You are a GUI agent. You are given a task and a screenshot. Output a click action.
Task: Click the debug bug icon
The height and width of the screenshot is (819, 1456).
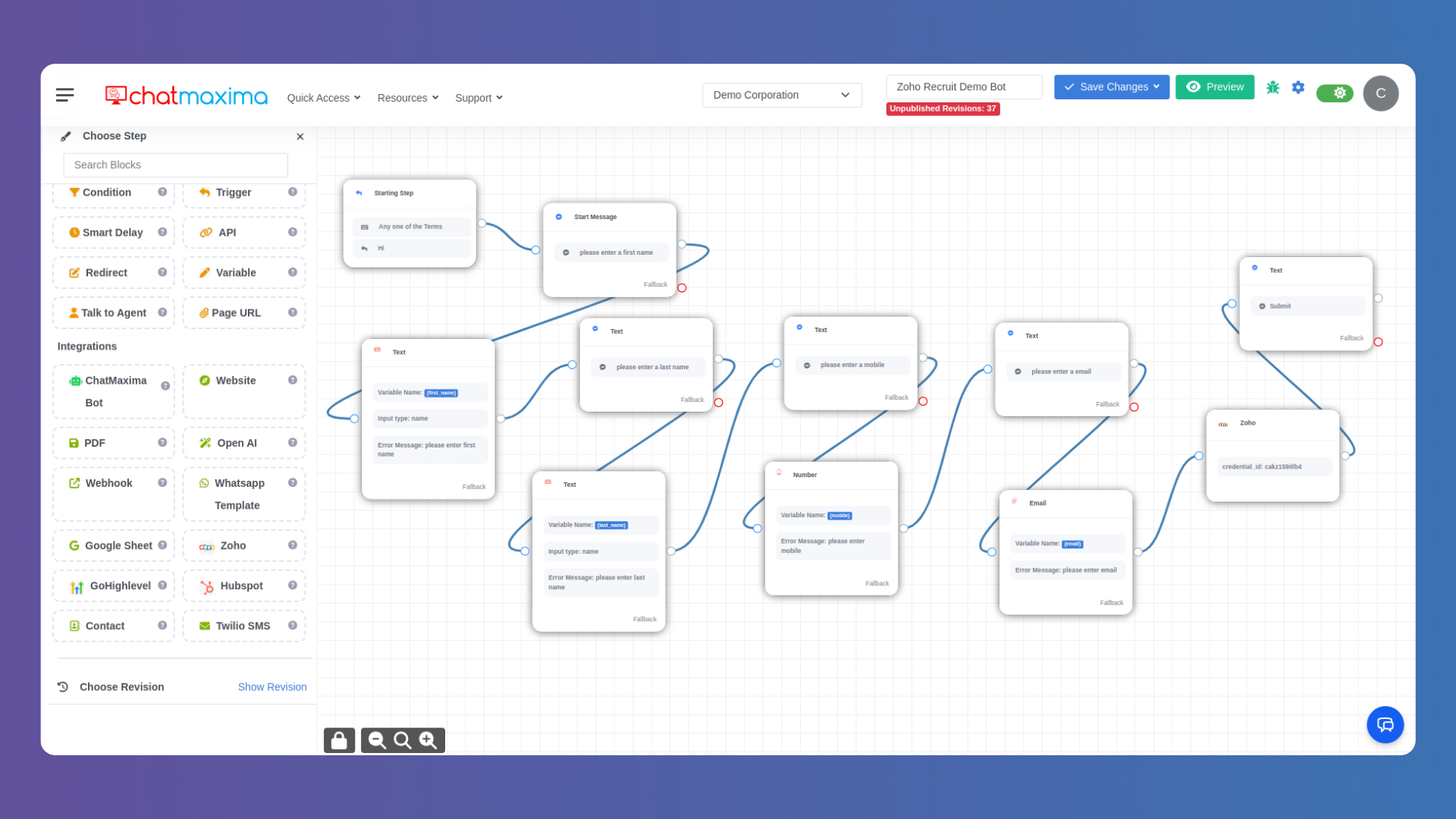tap(1272, 87)
